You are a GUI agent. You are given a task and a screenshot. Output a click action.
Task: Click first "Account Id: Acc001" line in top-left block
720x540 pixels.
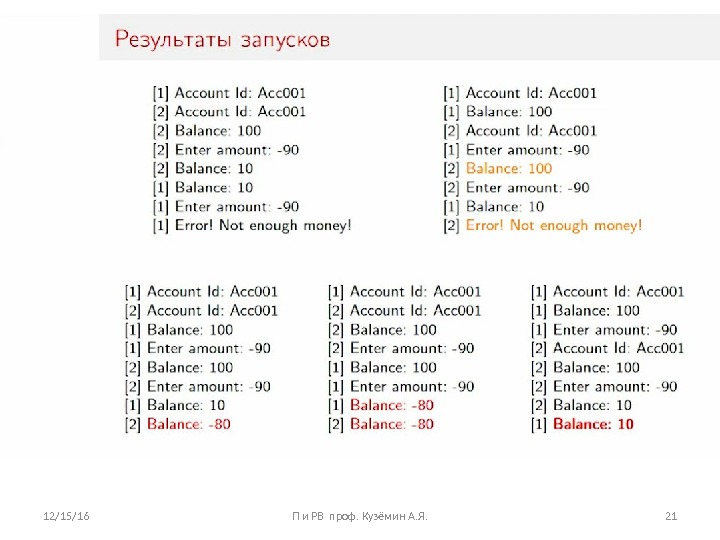tap(229, 93)
